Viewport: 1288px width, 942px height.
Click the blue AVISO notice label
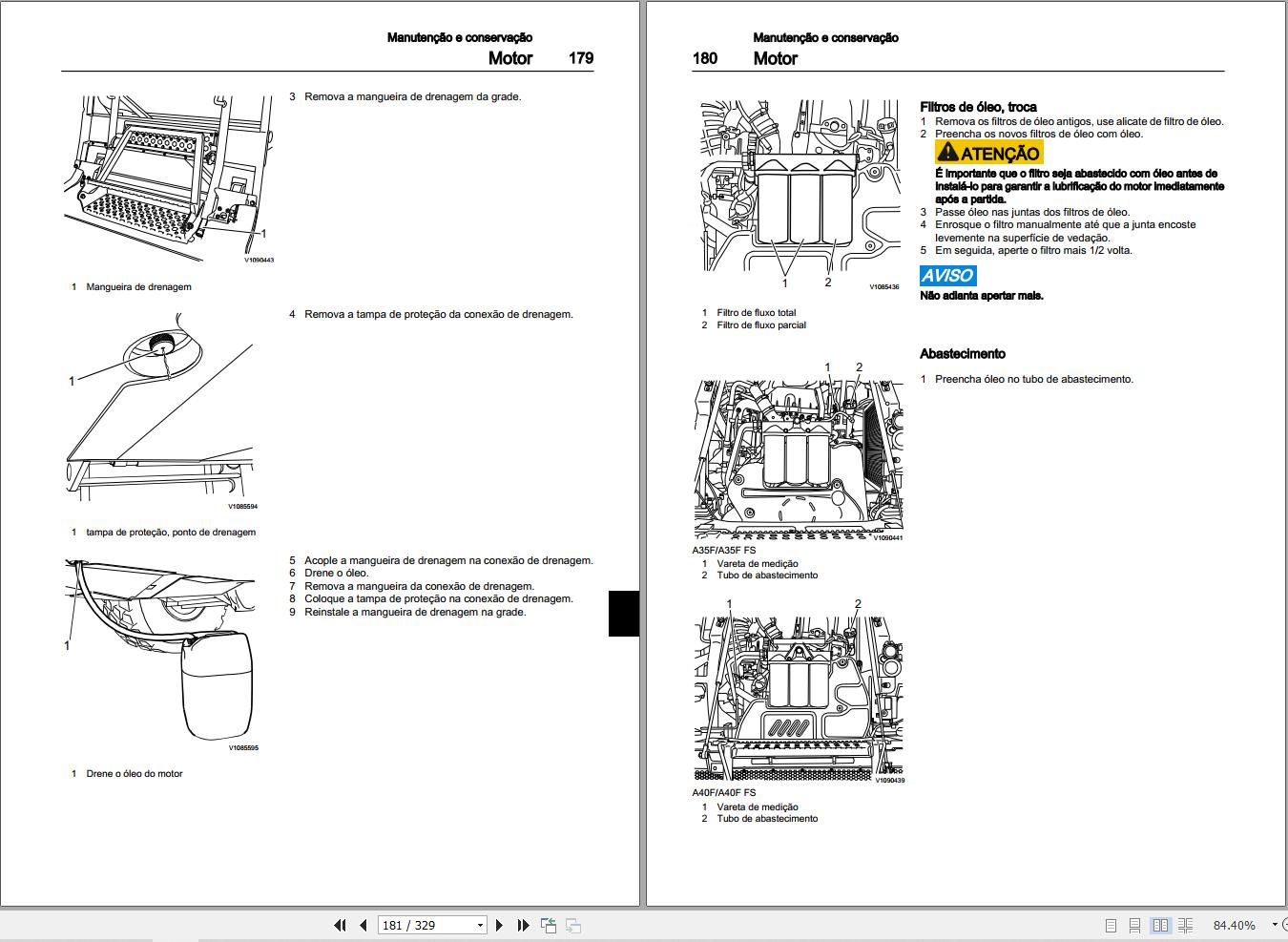[947, 276]
